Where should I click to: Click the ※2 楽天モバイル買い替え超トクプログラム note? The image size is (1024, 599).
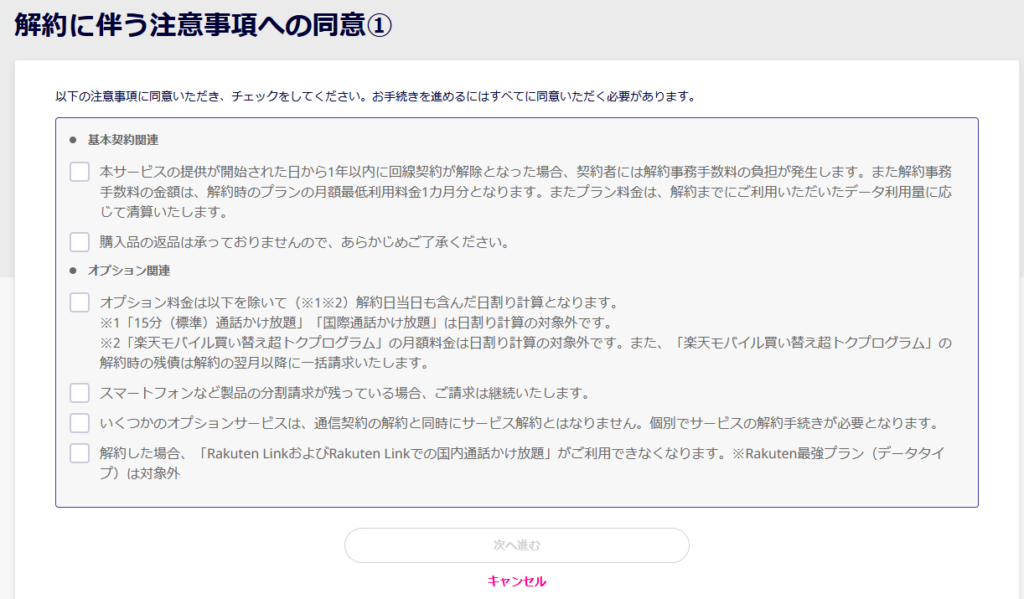click(526, 353)
